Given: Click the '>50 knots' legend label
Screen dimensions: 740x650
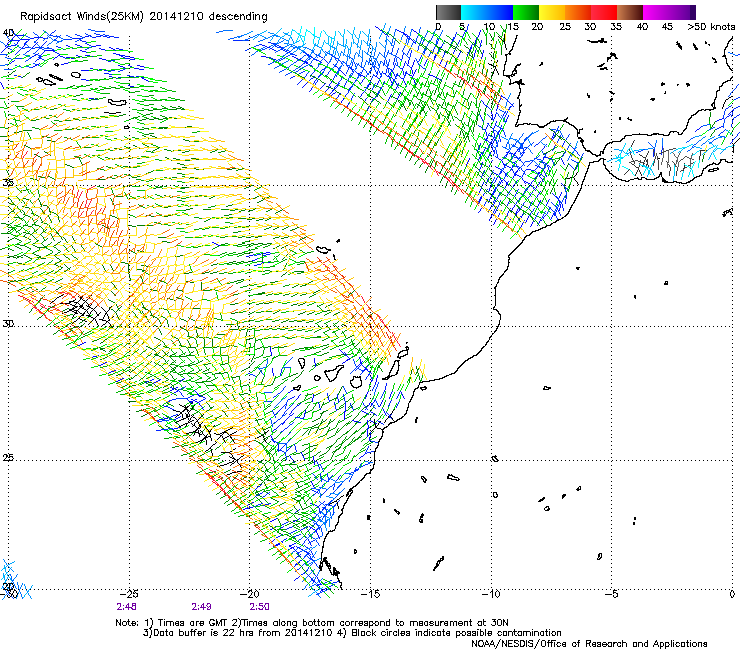Looking at the screenshot, I should coord(711,26).
